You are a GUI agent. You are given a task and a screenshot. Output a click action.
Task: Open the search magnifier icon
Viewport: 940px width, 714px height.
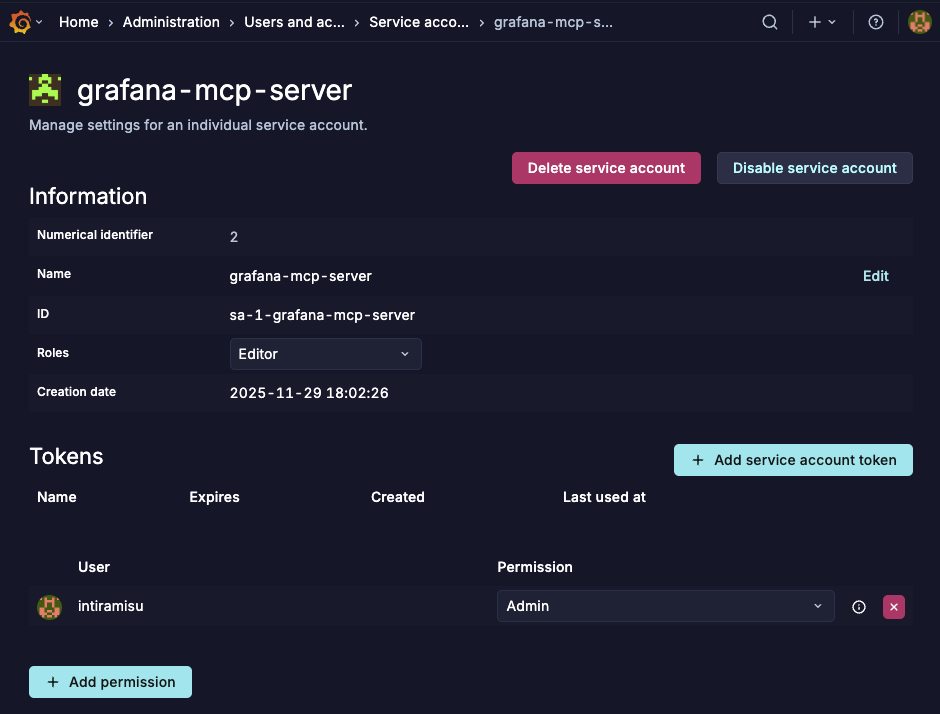coord(770,22)
